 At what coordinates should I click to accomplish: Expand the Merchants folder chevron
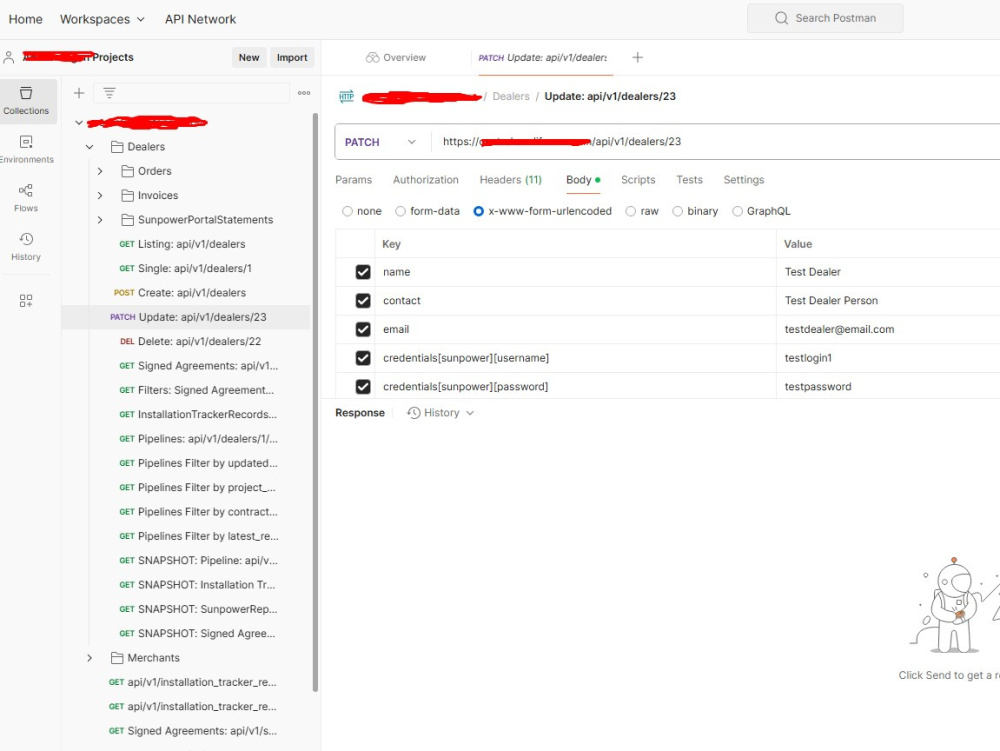pyautogui.click(x=90, y=657)
